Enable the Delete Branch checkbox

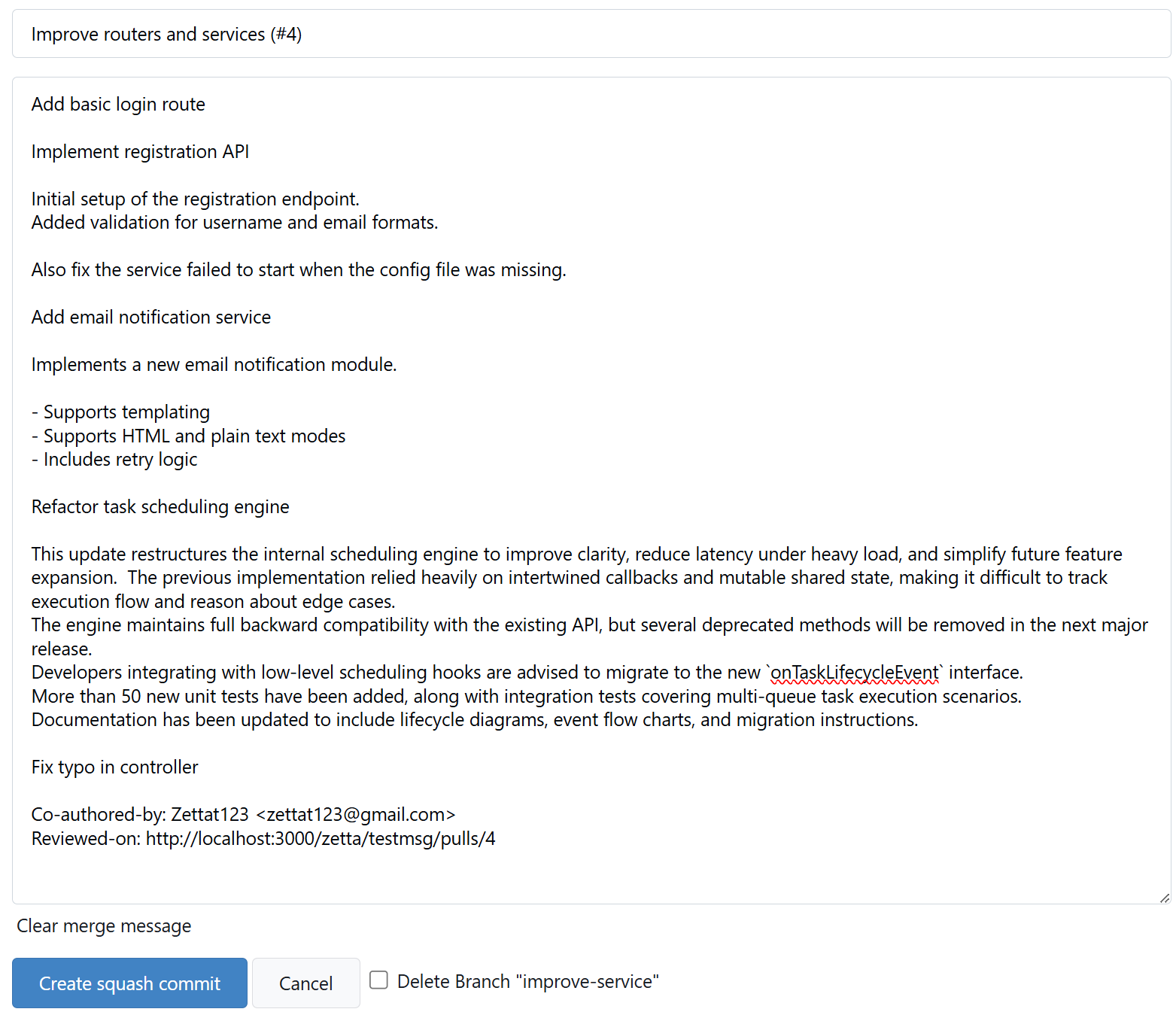click(379, 980)
